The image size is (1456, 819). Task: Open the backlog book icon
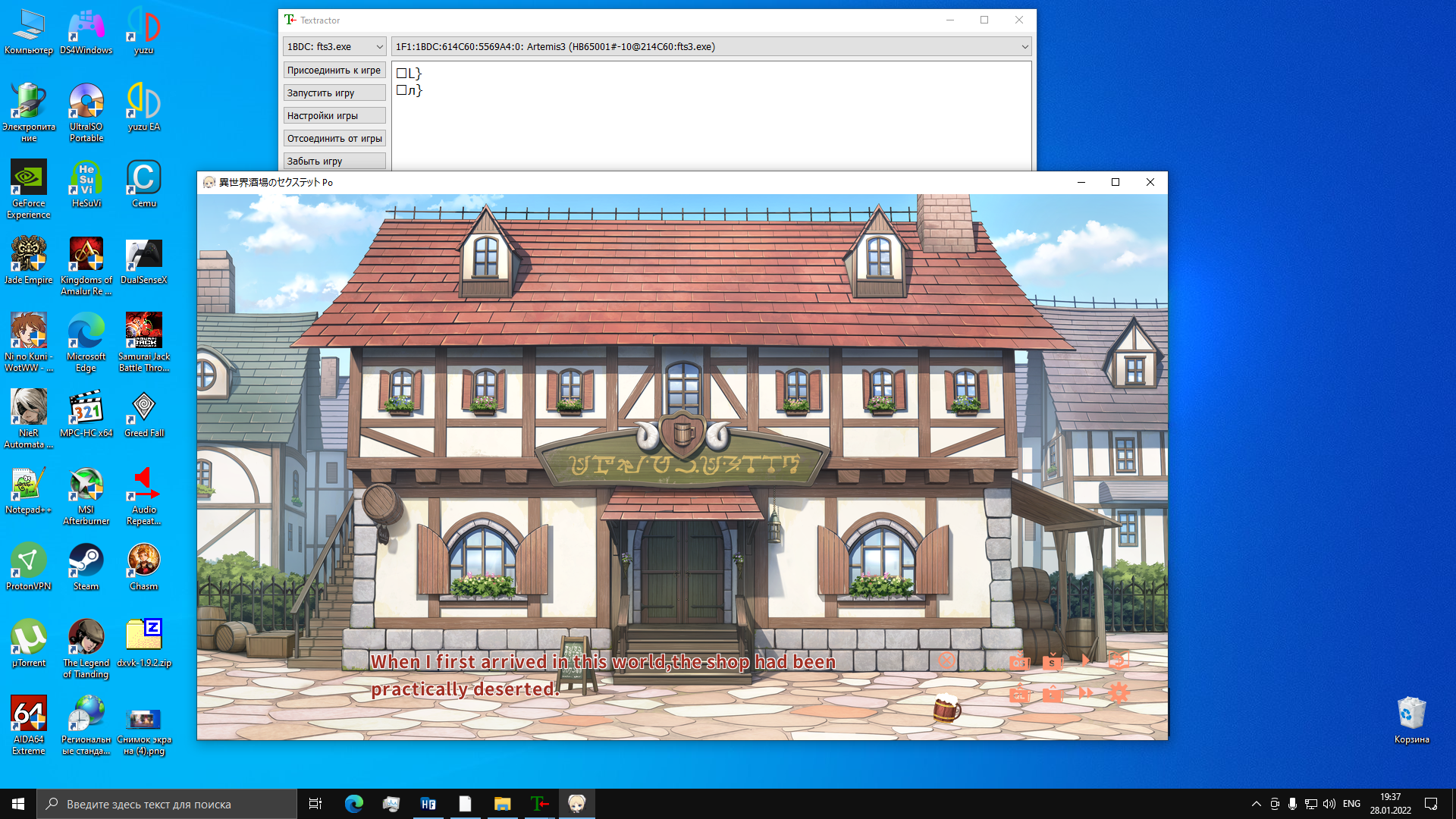point(1119,661)
